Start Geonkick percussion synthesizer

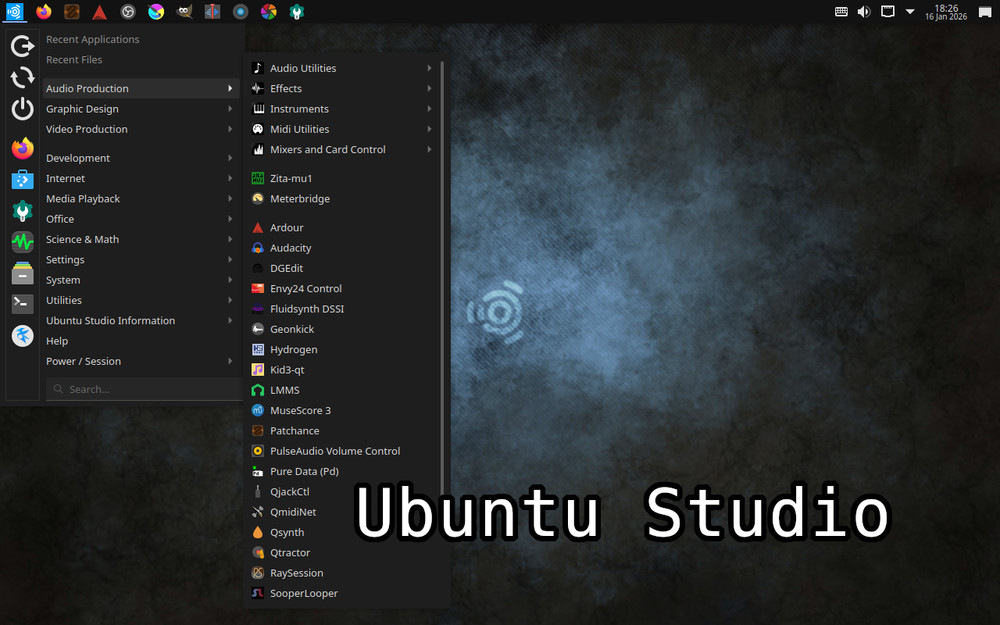click(x=293, y=328)
